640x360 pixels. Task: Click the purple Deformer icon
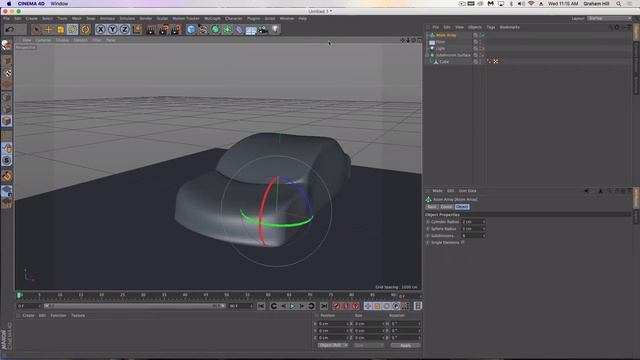239,29
